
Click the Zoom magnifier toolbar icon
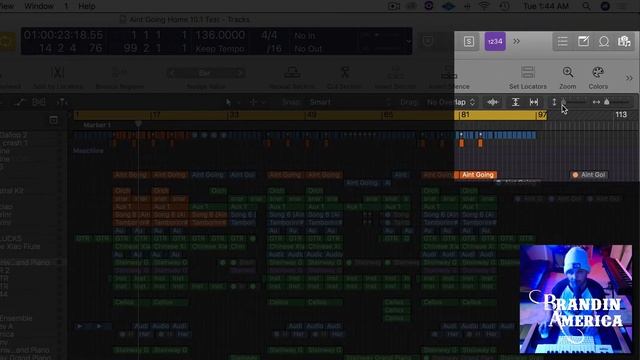point(568,73)
